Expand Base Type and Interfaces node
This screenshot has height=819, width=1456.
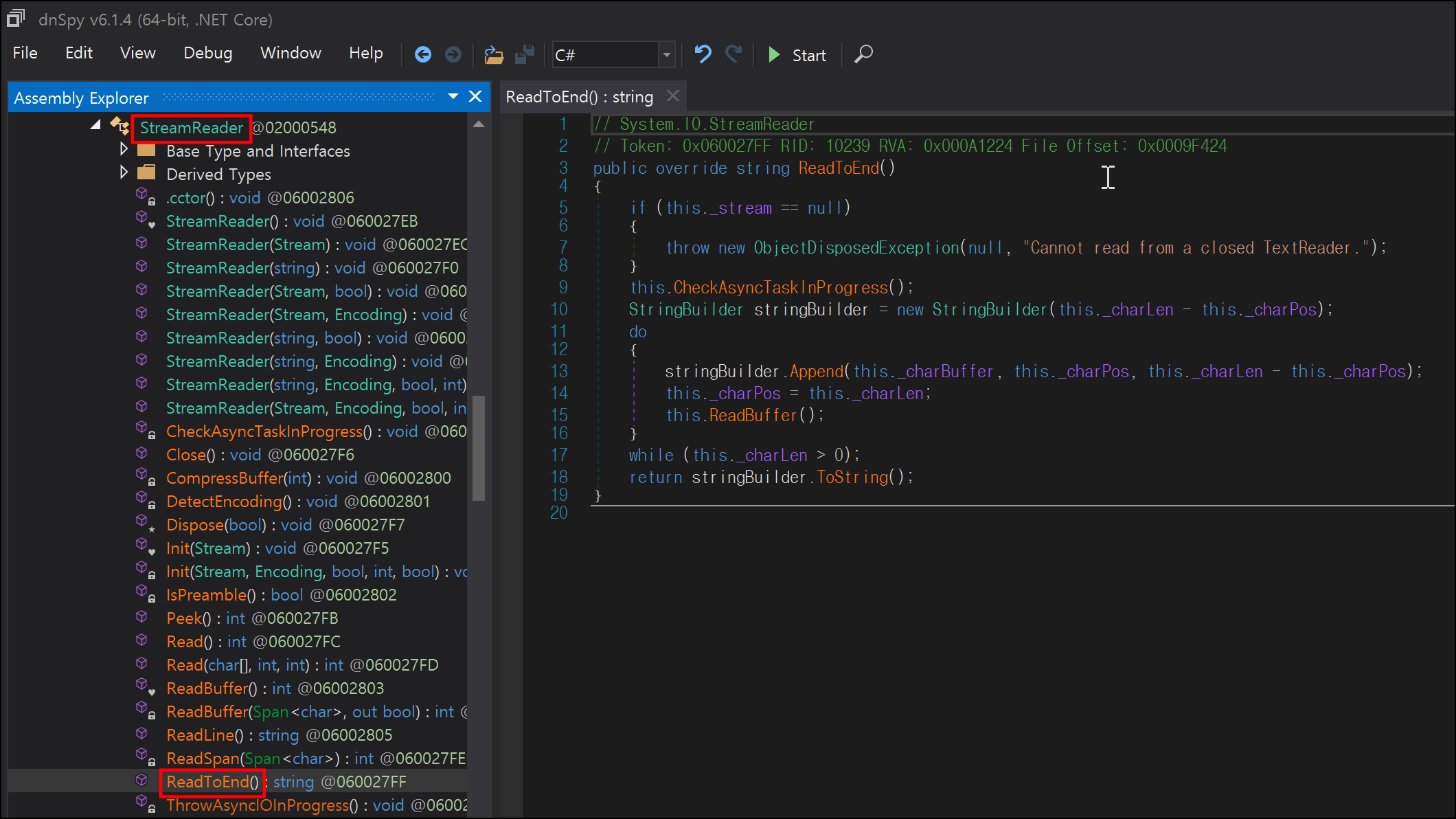tap(124, 149)
